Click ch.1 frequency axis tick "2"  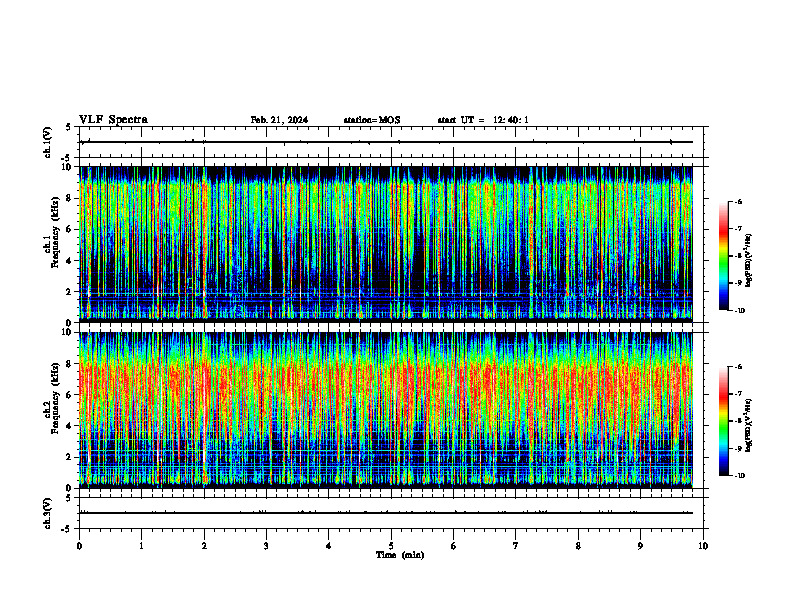tap(69, 291)
